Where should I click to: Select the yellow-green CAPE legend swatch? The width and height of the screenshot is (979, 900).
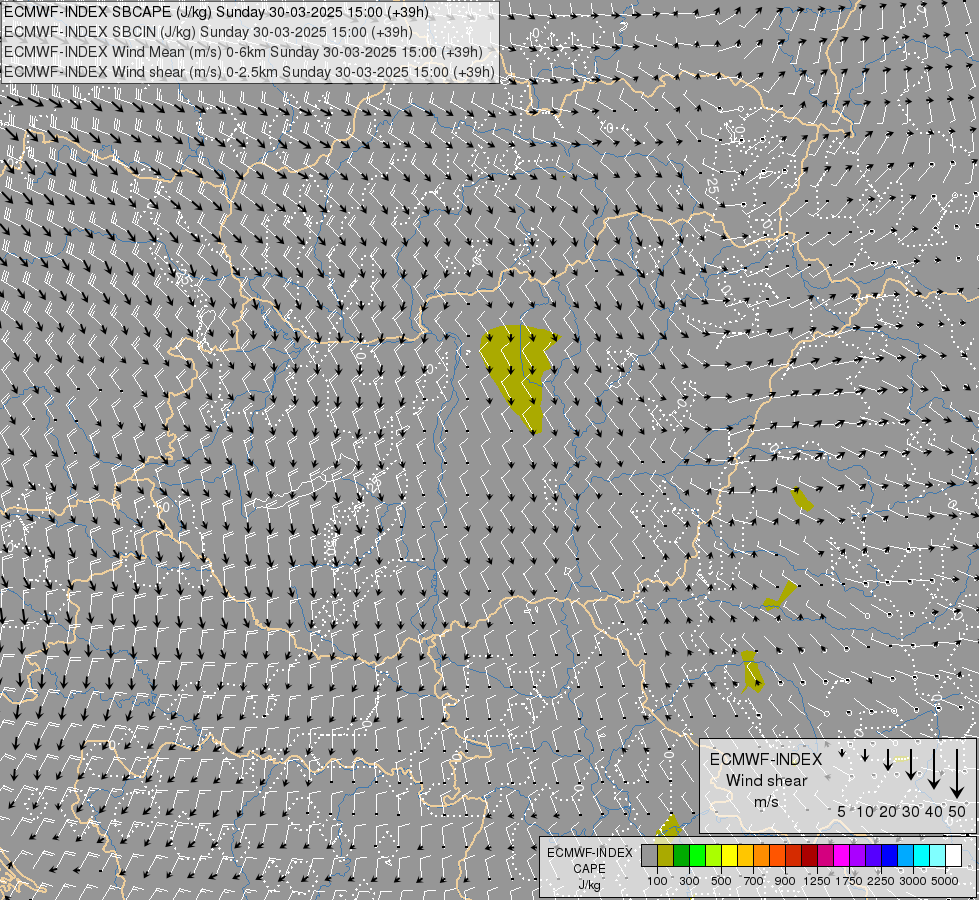pyautogui.click(x=714, y=856)
